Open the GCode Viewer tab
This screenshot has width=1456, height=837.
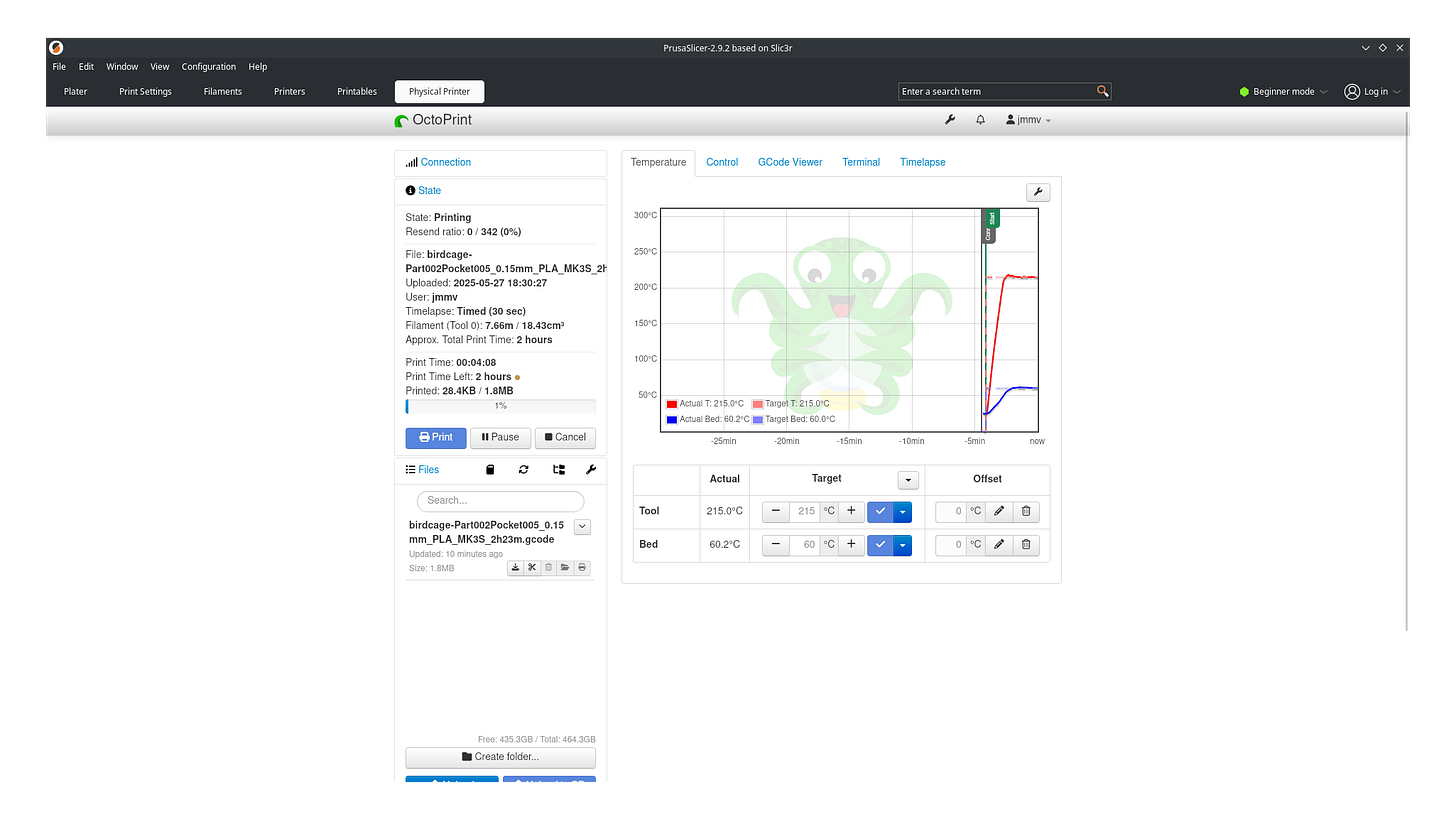coord(790,162)
